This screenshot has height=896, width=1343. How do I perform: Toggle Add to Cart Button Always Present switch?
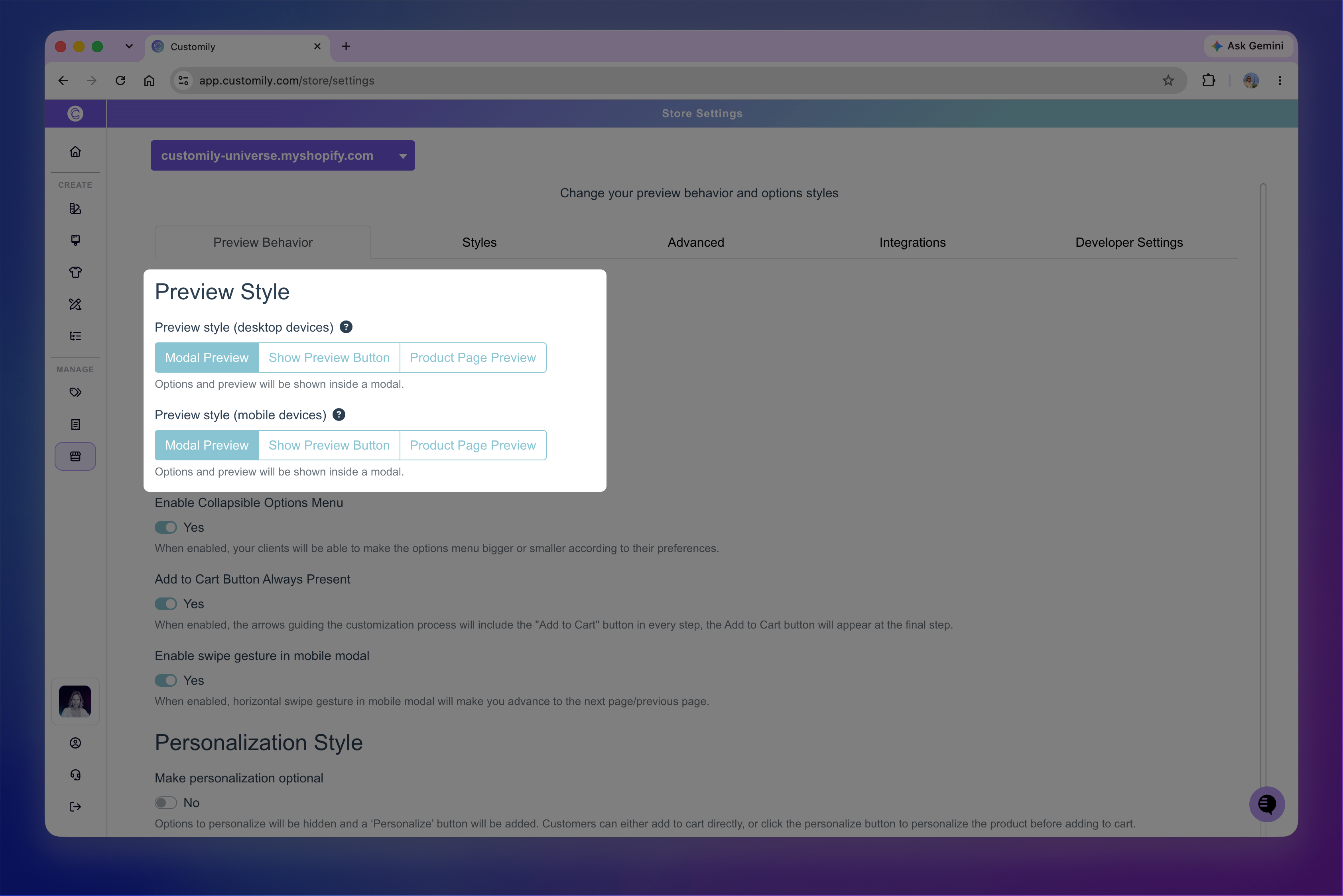[x=166, y=604]
